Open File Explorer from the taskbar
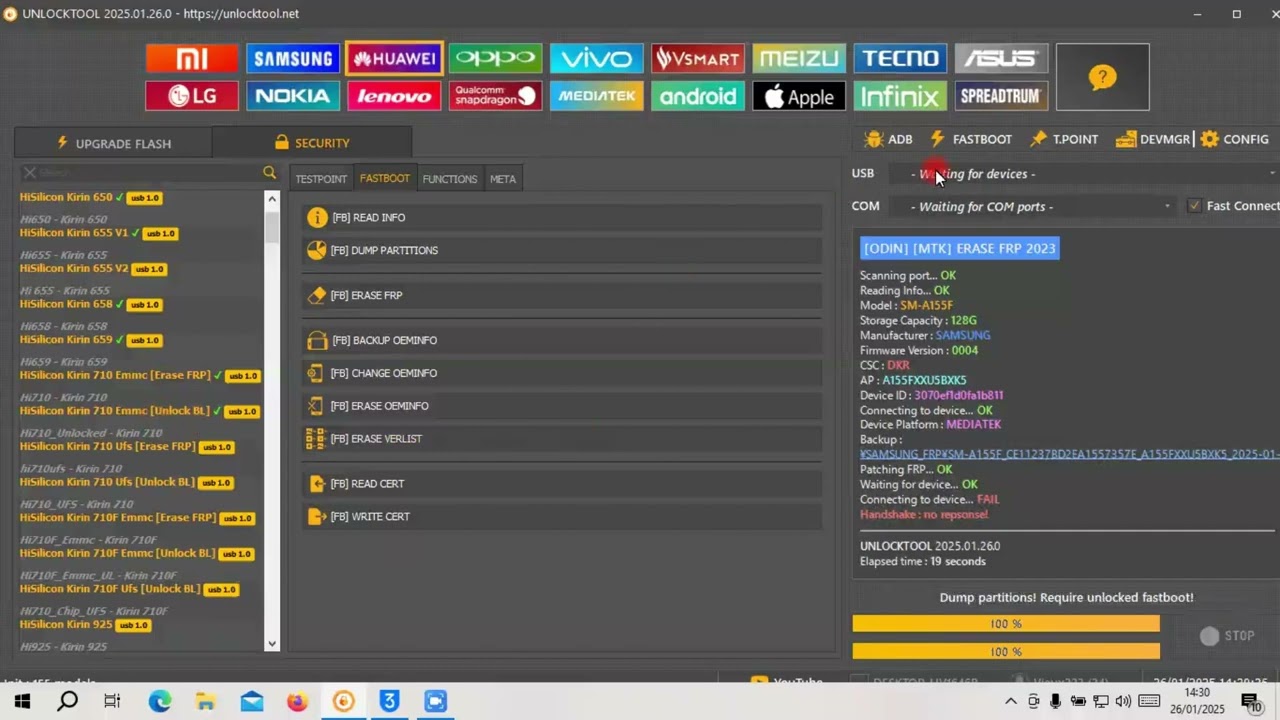Screen dimensions: 1280x720 pyautogui.click(x=205, y=701)
